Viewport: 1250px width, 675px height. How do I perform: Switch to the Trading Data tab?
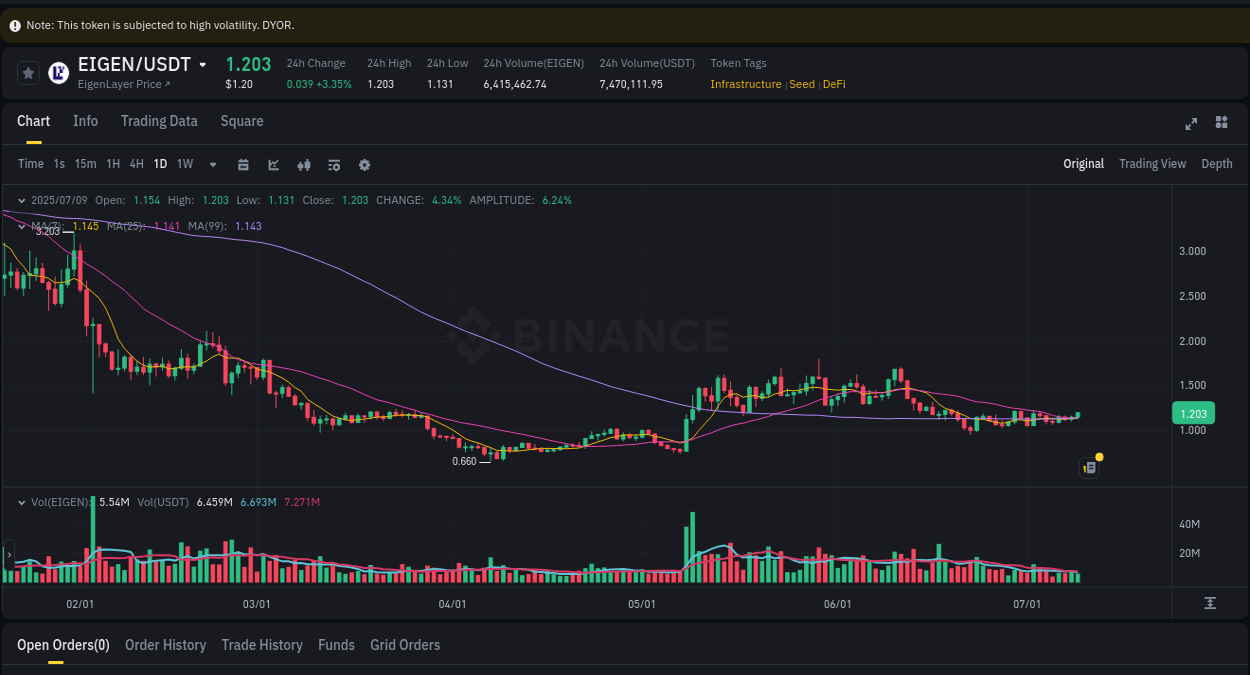159,120
